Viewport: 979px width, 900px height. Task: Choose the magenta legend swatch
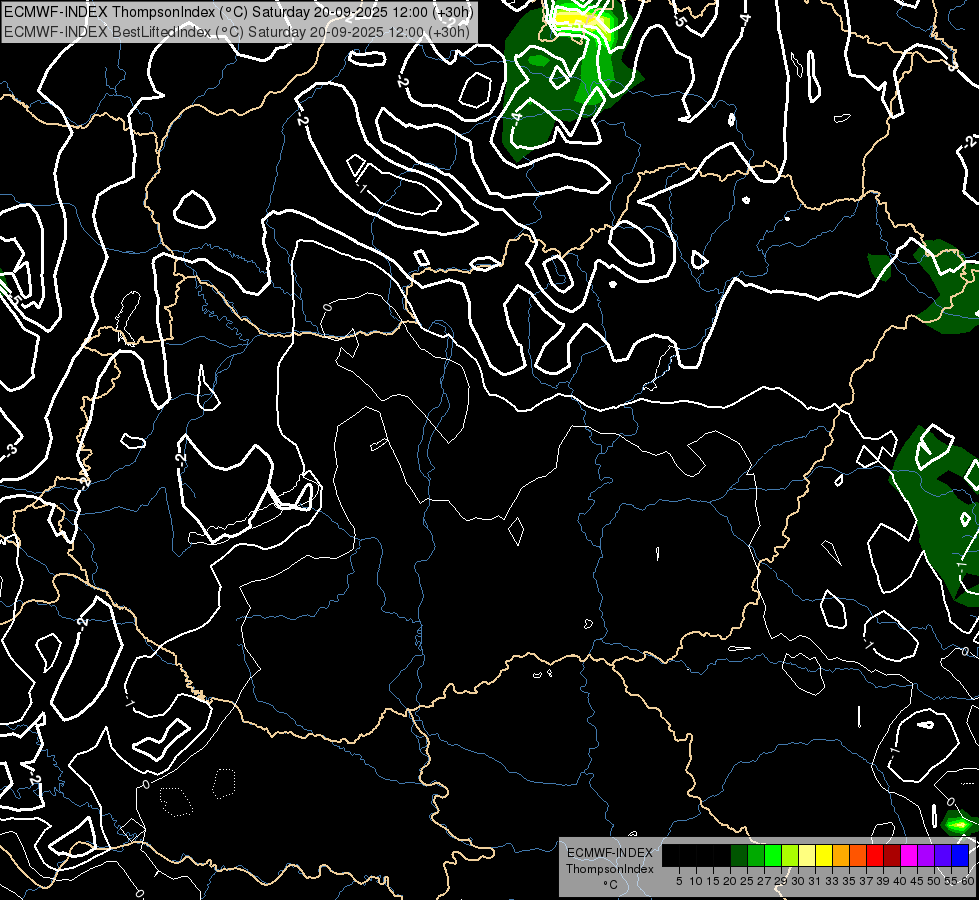point(909,855)
